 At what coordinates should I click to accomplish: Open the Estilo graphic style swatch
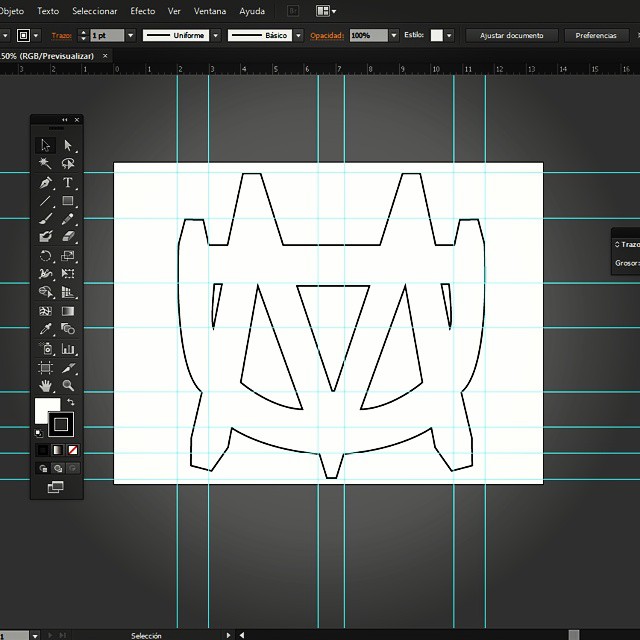pyautogui.click(x=436, y=35)
